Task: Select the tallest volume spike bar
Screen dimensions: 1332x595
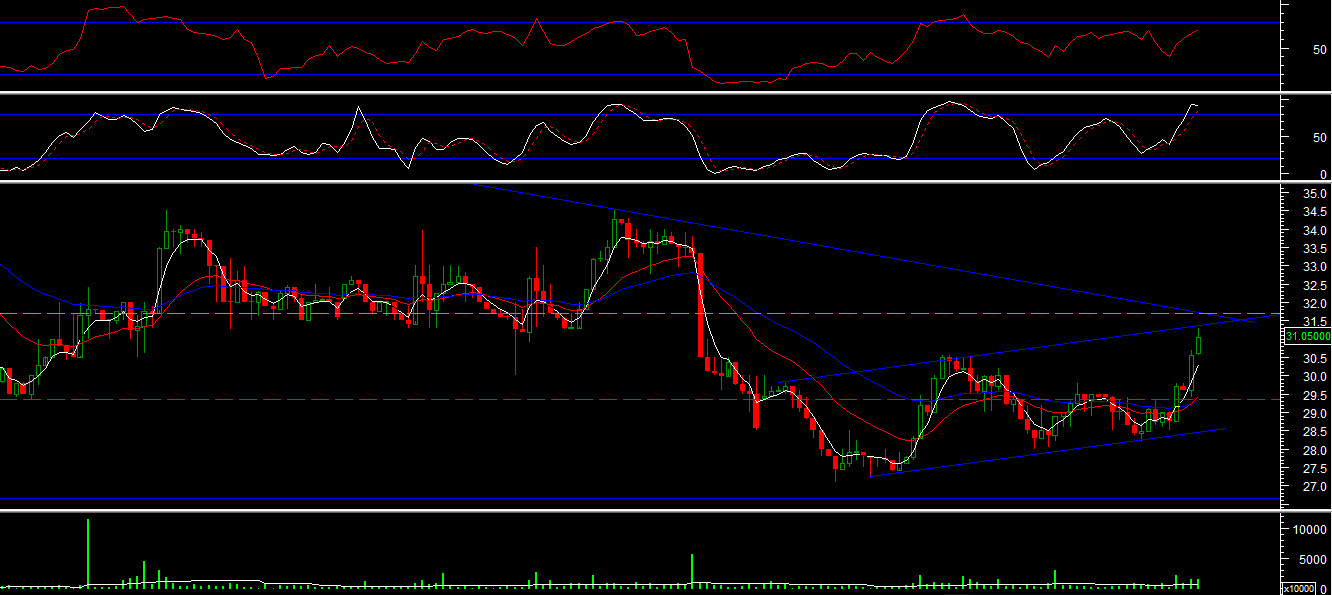Action: [88, 552]
